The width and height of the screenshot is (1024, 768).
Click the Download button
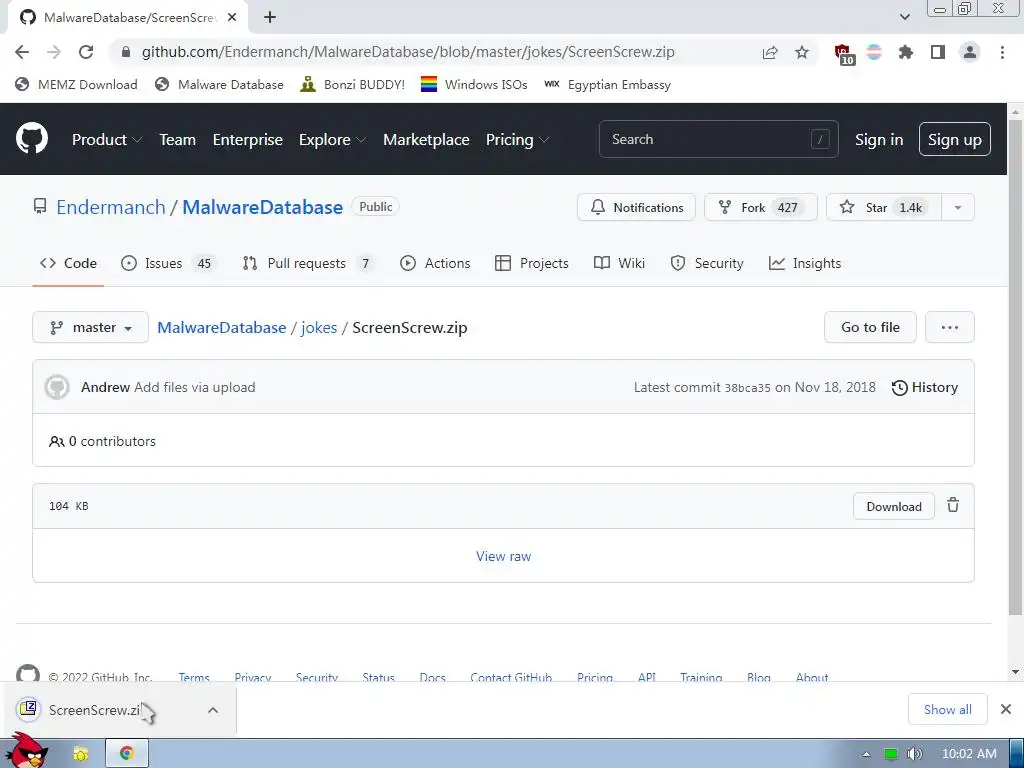click(x=894, y=506)
